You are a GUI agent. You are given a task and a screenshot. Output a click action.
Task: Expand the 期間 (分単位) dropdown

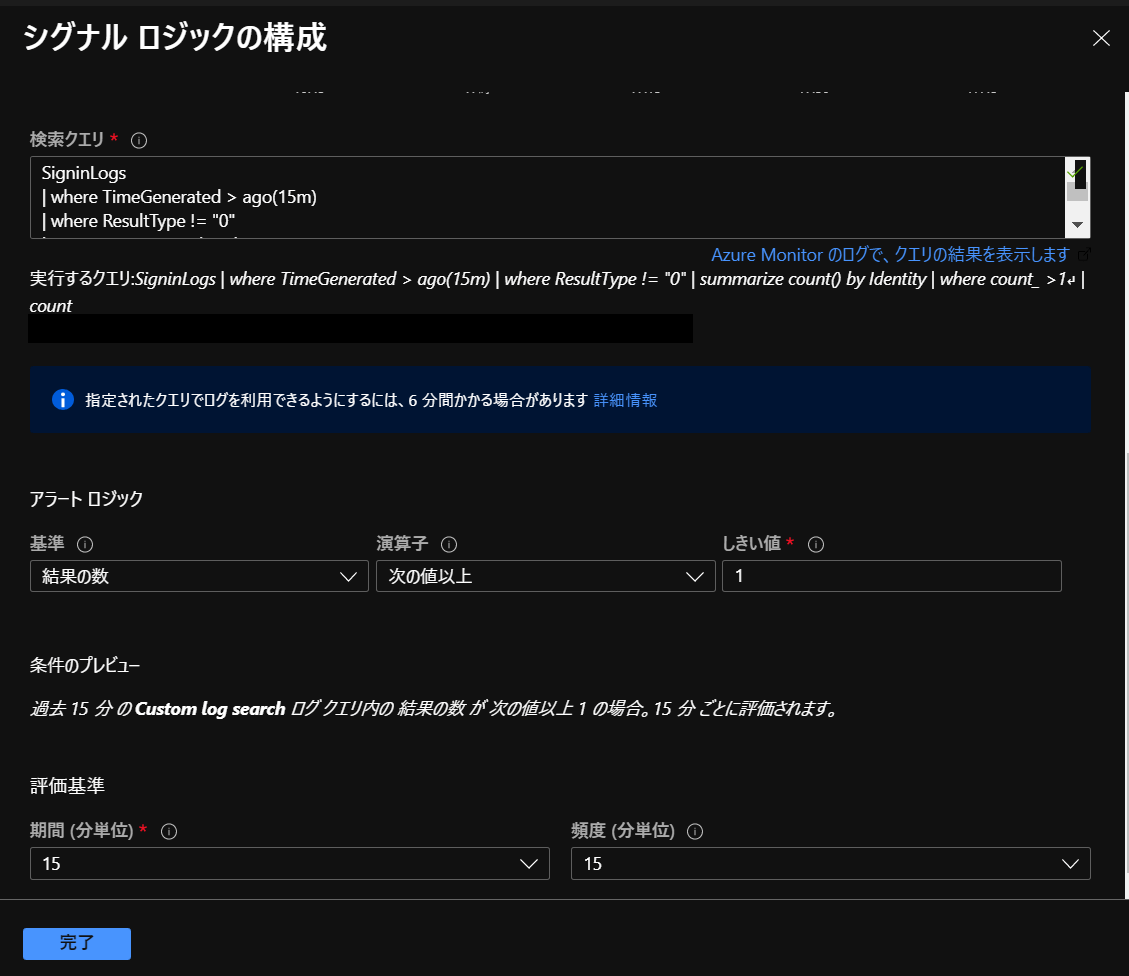(289, 863)
